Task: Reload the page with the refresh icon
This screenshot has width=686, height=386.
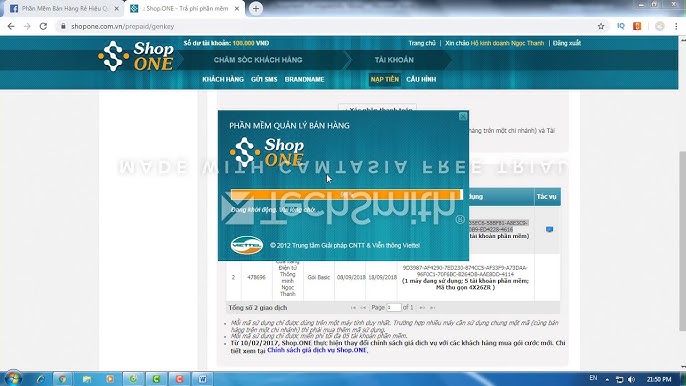Action: point(43,26)
